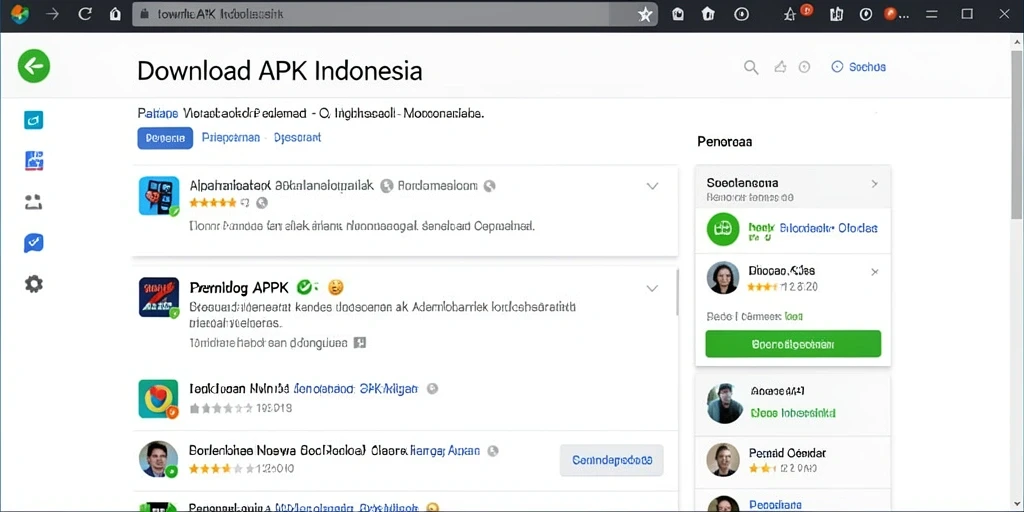
Task: Open the search magnifier icon in header
Action: click(752, 67)
